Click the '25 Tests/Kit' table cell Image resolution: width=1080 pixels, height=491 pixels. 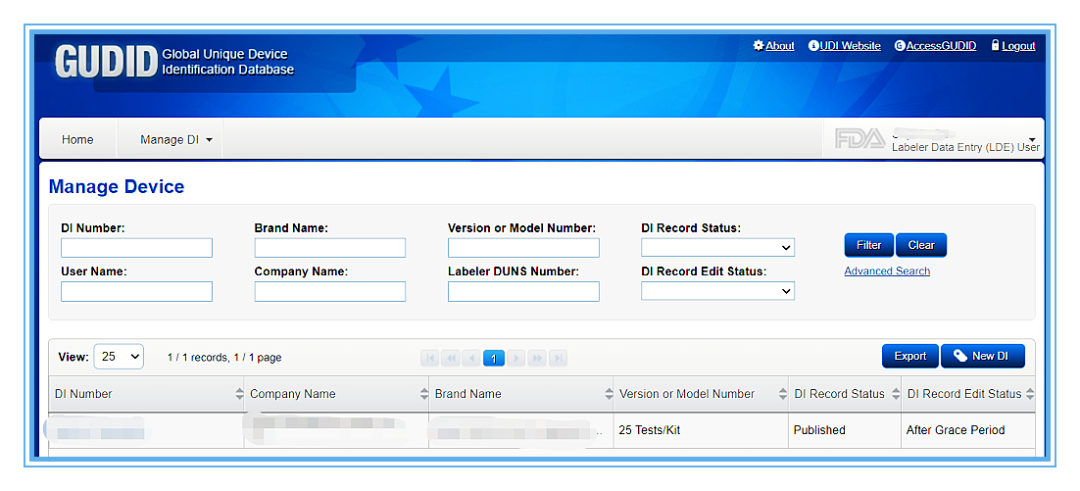click(x=701, y=430)
